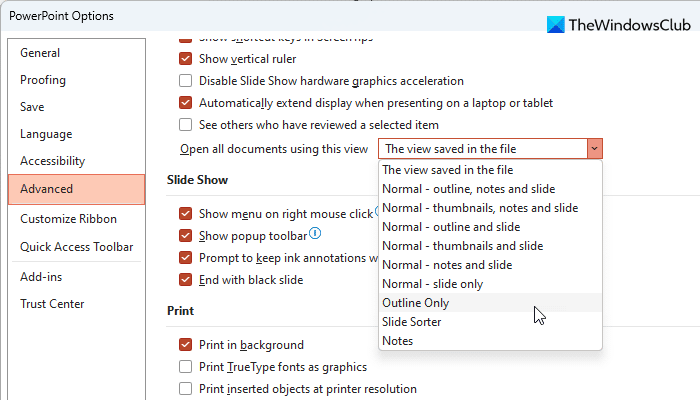Go to Customize Ribbon settings
Viewport: 700px width, 400px height.
tap(68, 219)
